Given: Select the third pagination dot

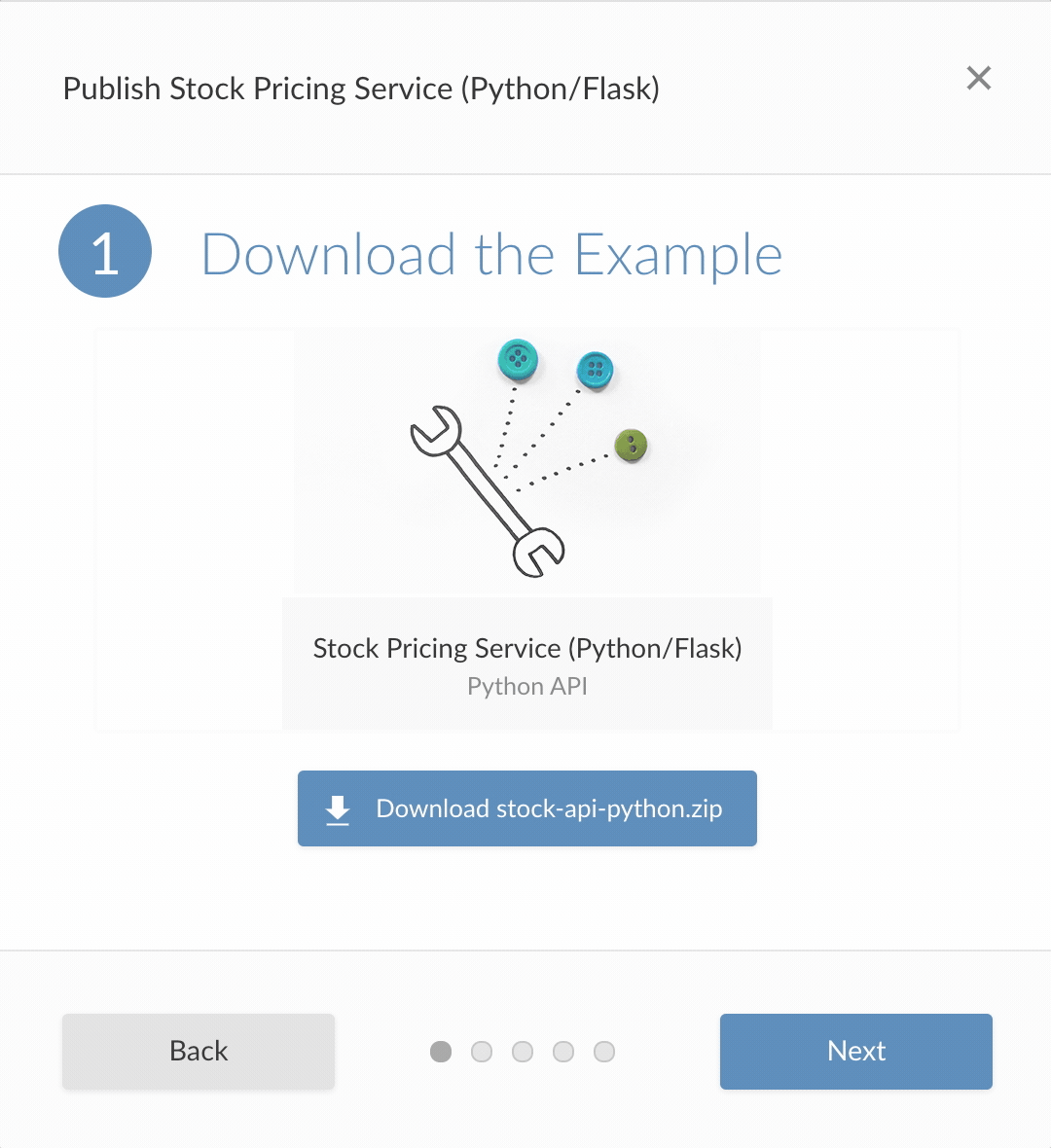Looking at the screenshot, I should coord(523,1052).
